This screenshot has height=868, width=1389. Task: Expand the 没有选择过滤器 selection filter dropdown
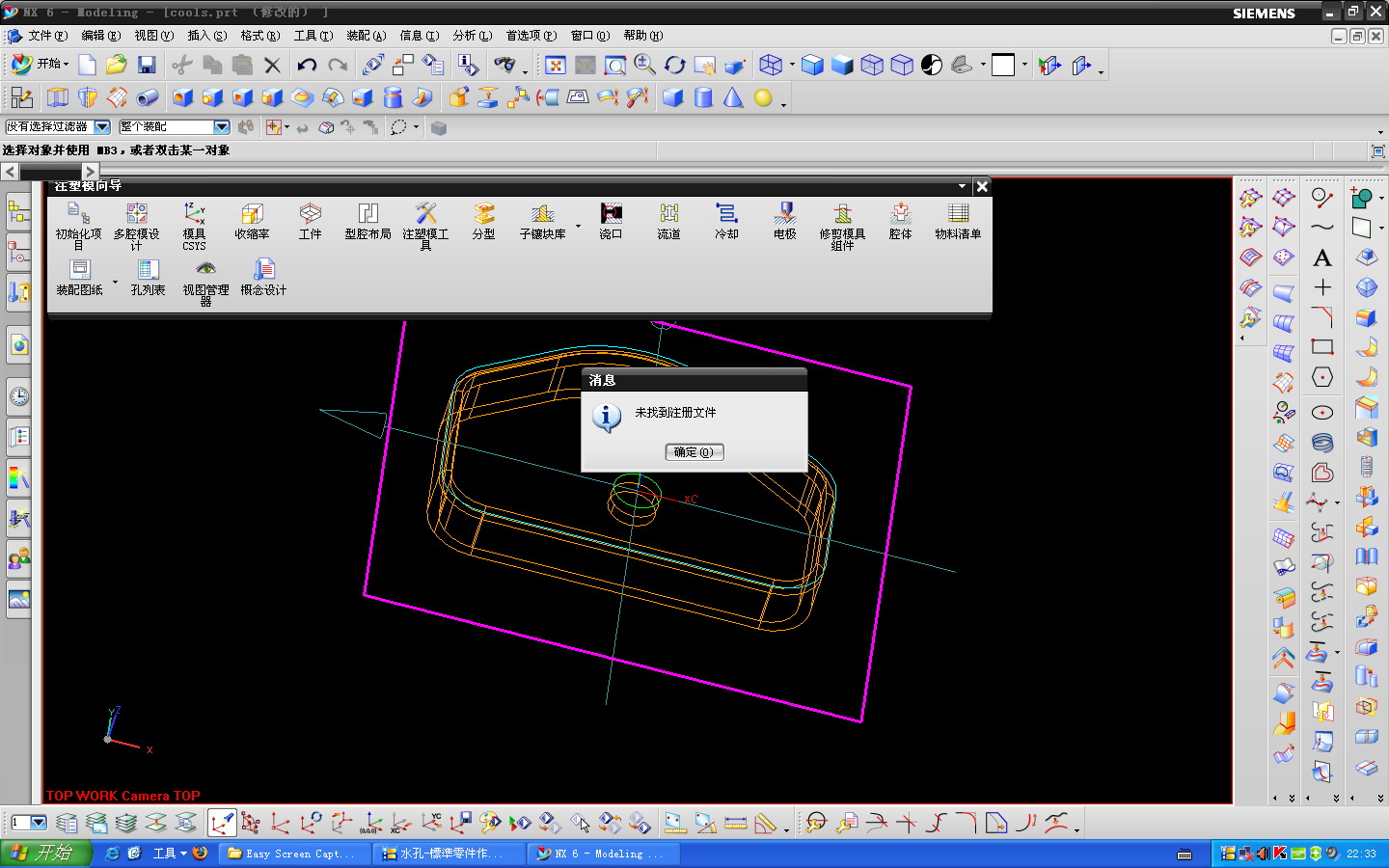(102, 127)
